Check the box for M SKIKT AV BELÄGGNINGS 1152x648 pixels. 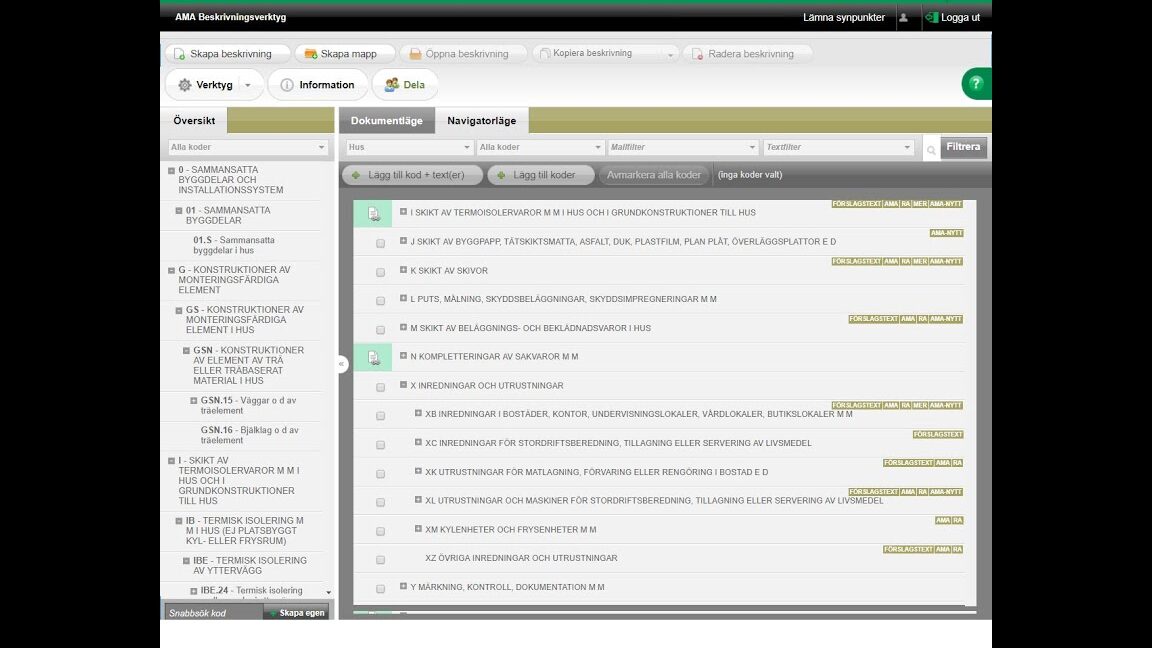pyautogui.click(x=381, y=330)
